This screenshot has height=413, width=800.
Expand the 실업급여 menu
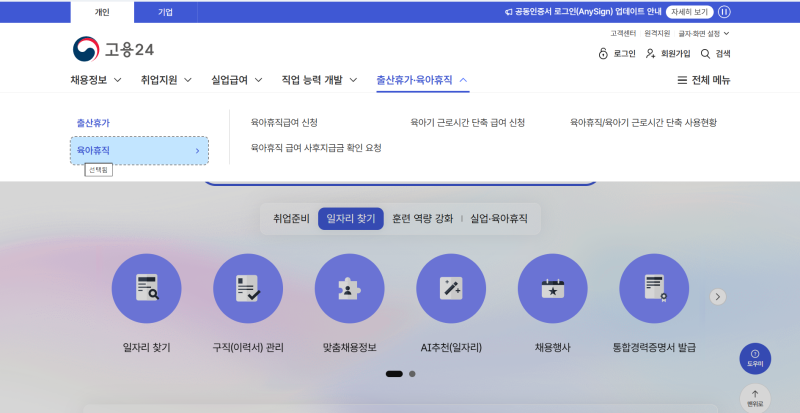pos(237,80)
